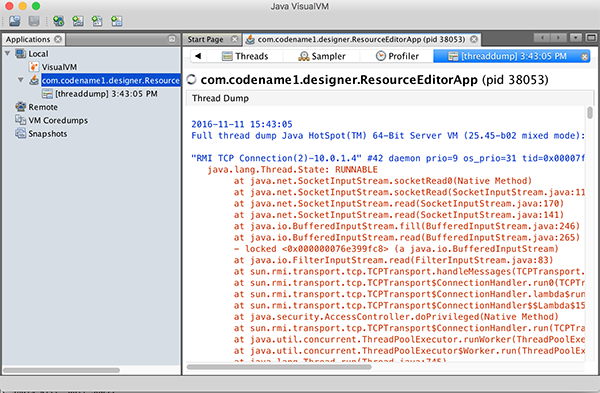Viewport: 600px width, 393px height.
Task: Click the Add VM Coredump toolbar icon
Action: point(97,21)
